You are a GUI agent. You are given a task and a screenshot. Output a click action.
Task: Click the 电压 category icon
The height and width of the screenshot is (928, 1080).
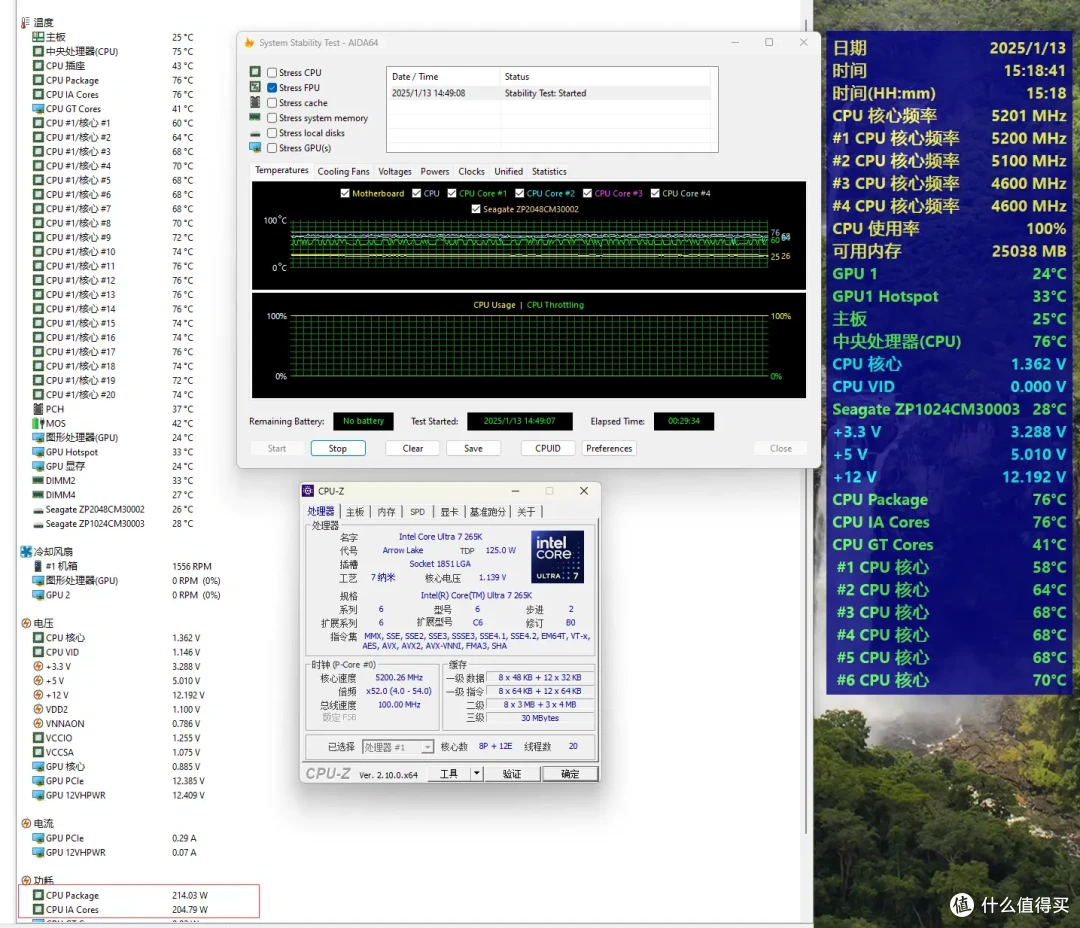pyautogui.click(x=26, y=623)
